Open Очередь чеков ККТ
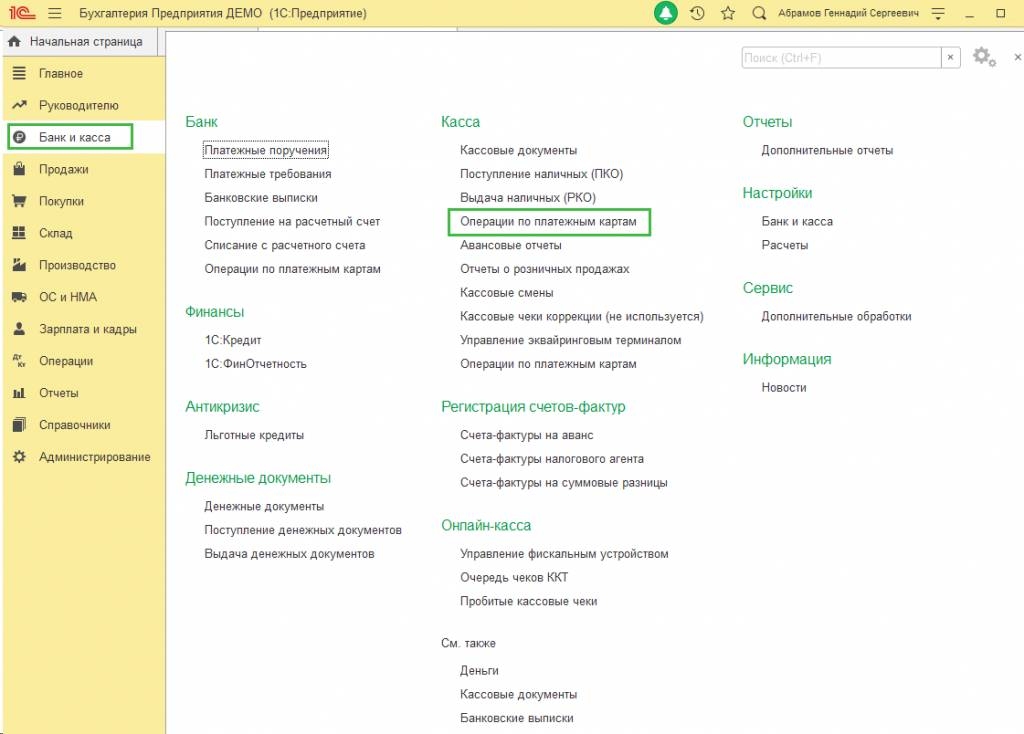 (x=514, y=577)
